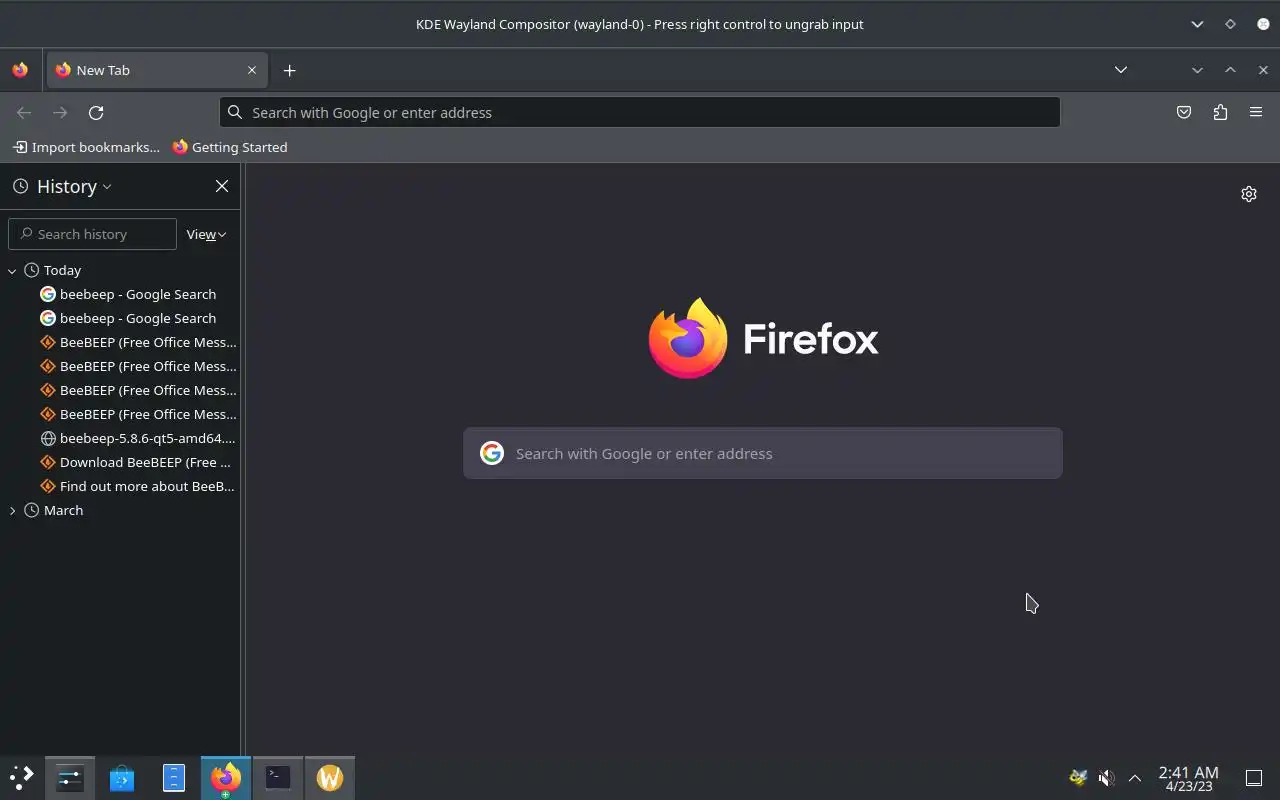Close the History sidebar
This screenshot has width=1280, height=800.
pyautogui.click(x=222, y=186)
